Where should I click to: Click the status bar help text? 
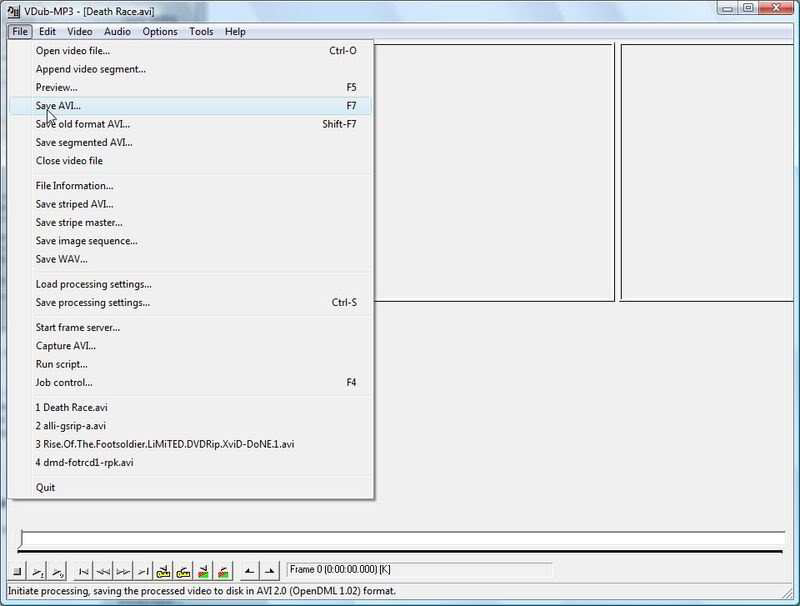point(202,591)
